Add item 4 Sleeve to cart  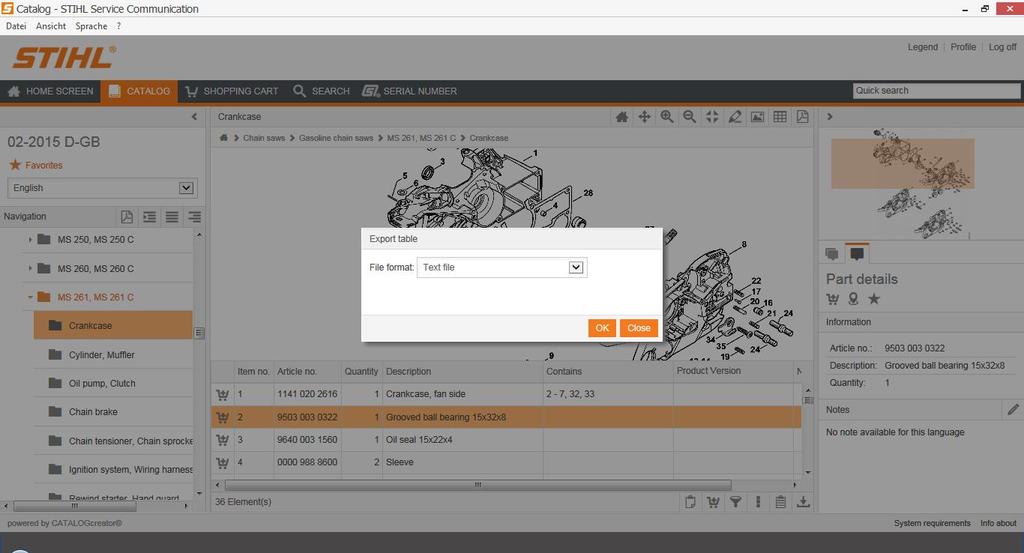click(222, 463)
